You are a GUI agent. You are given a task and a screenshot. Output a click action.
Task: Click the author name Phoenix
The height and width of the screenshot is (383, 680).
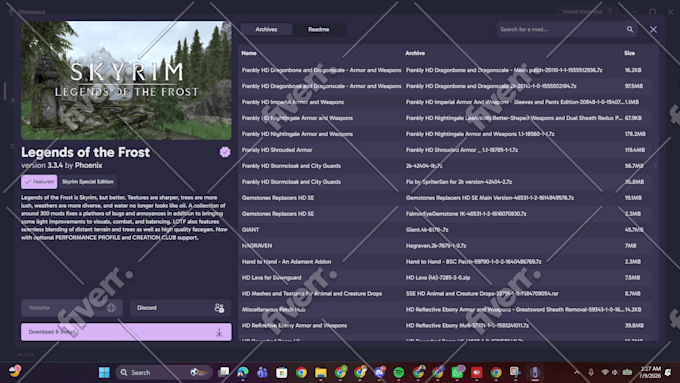point(88,165)
